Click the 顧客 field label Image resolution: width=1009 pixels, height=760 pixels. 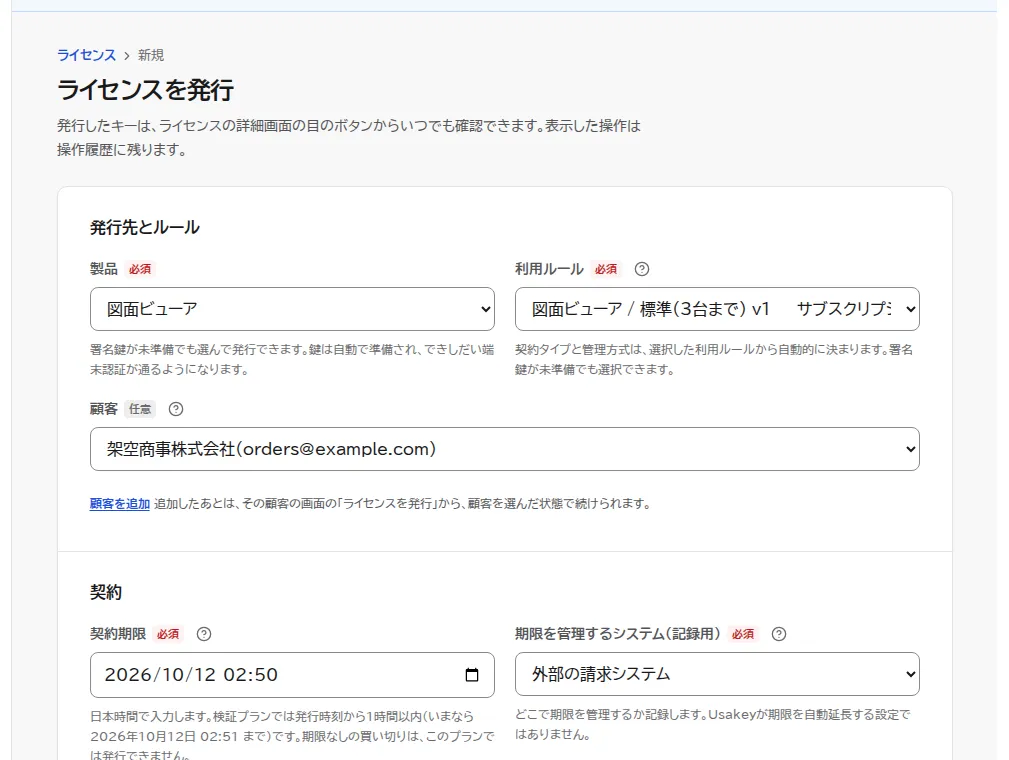(104, 409)
